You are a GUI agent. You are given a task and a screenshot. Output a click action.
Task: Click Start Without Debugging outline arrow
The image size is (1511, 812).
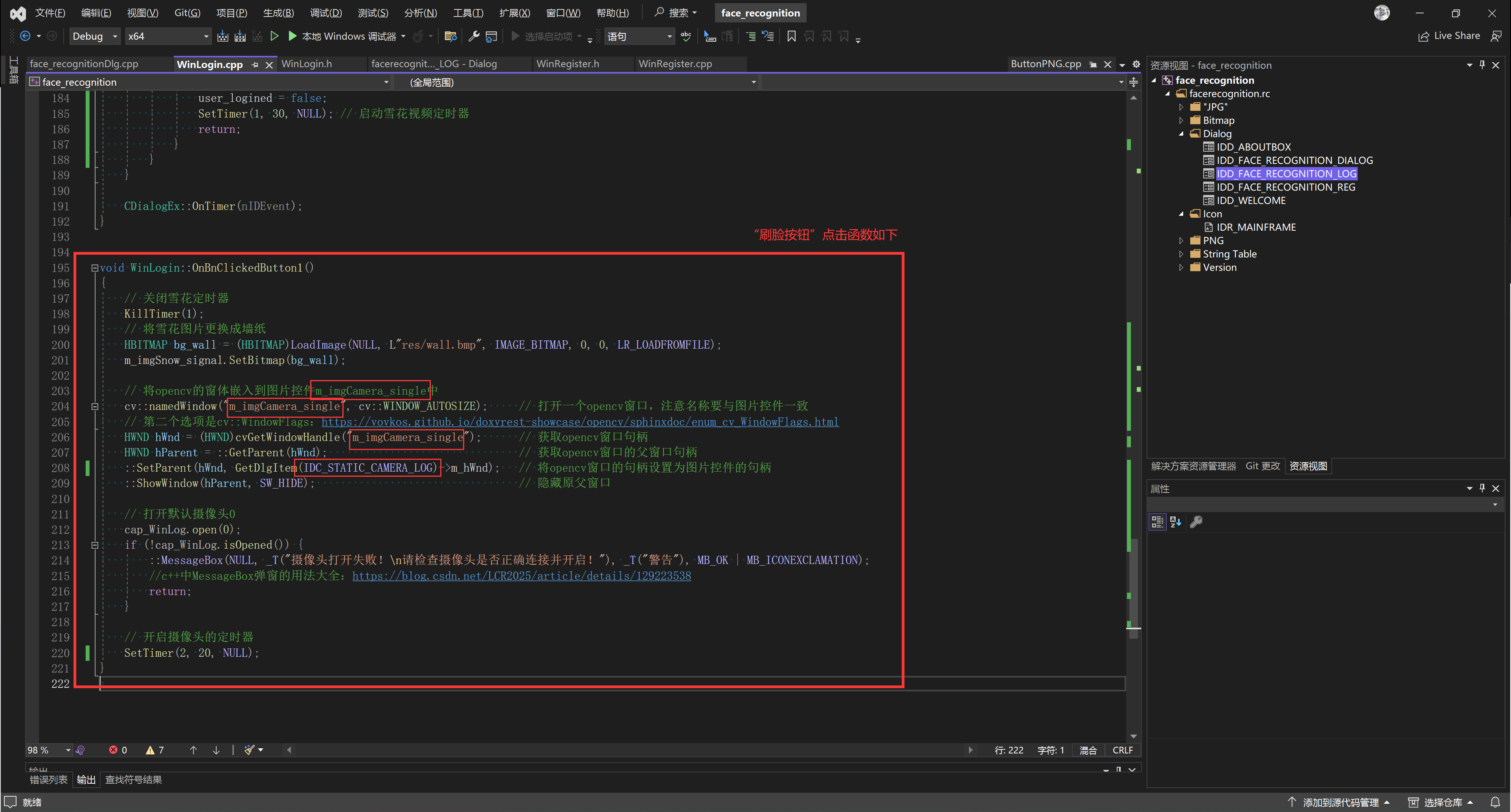coord(274,37)
